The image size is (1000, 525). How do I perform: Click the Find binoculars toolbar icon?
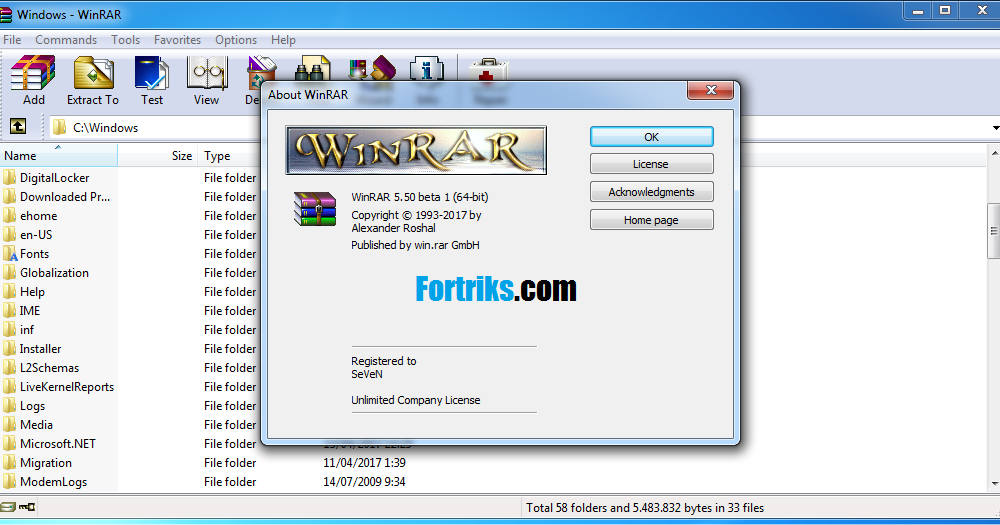(x=312, y=69)
